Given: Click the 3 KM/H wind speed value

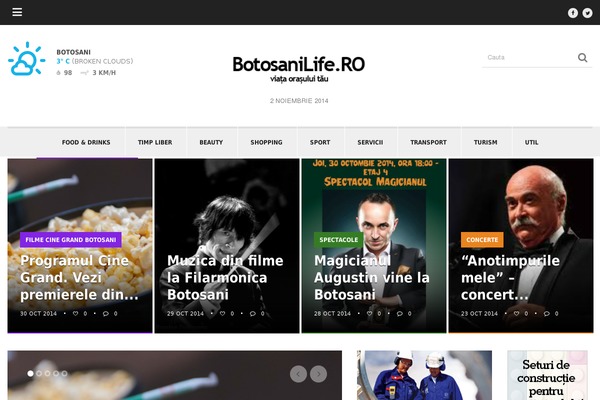Looking at the screenshot, I should [104, 73].
